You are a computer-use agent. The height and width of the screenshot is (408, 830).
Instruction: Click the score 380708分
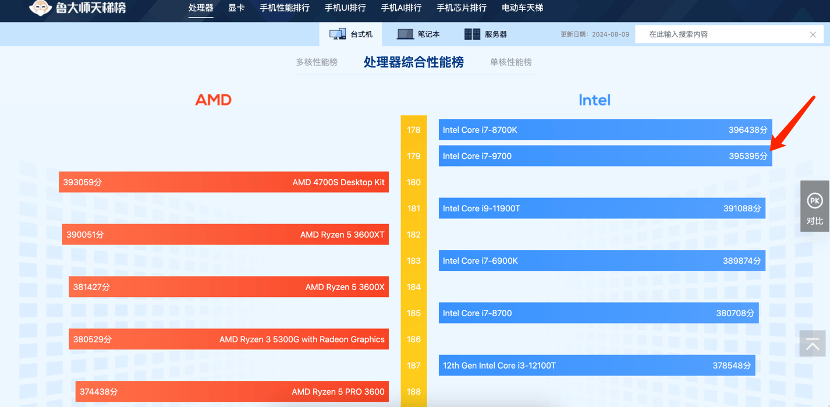(735, 313)
